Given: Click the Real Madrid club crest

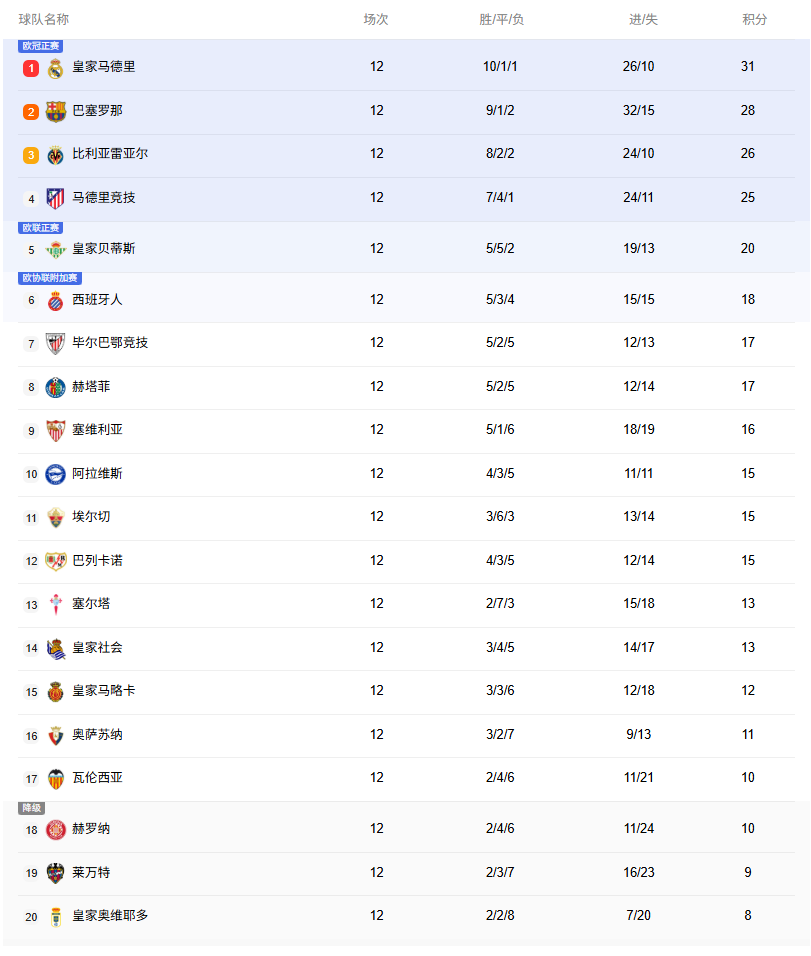Looking at the screenshot, I should tap(56, 68).
